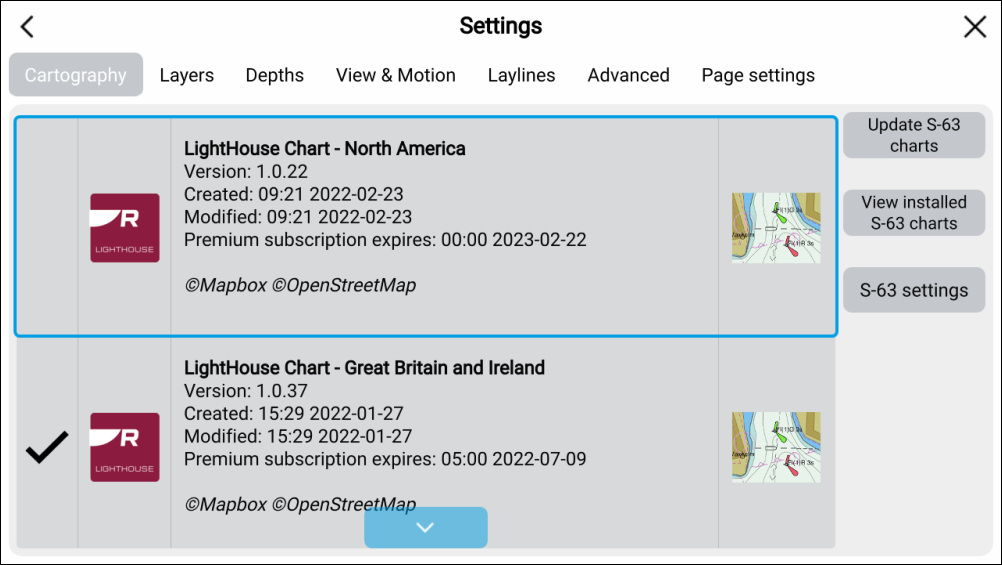Tick the empty selection box for North America

[x=47, y=228]
